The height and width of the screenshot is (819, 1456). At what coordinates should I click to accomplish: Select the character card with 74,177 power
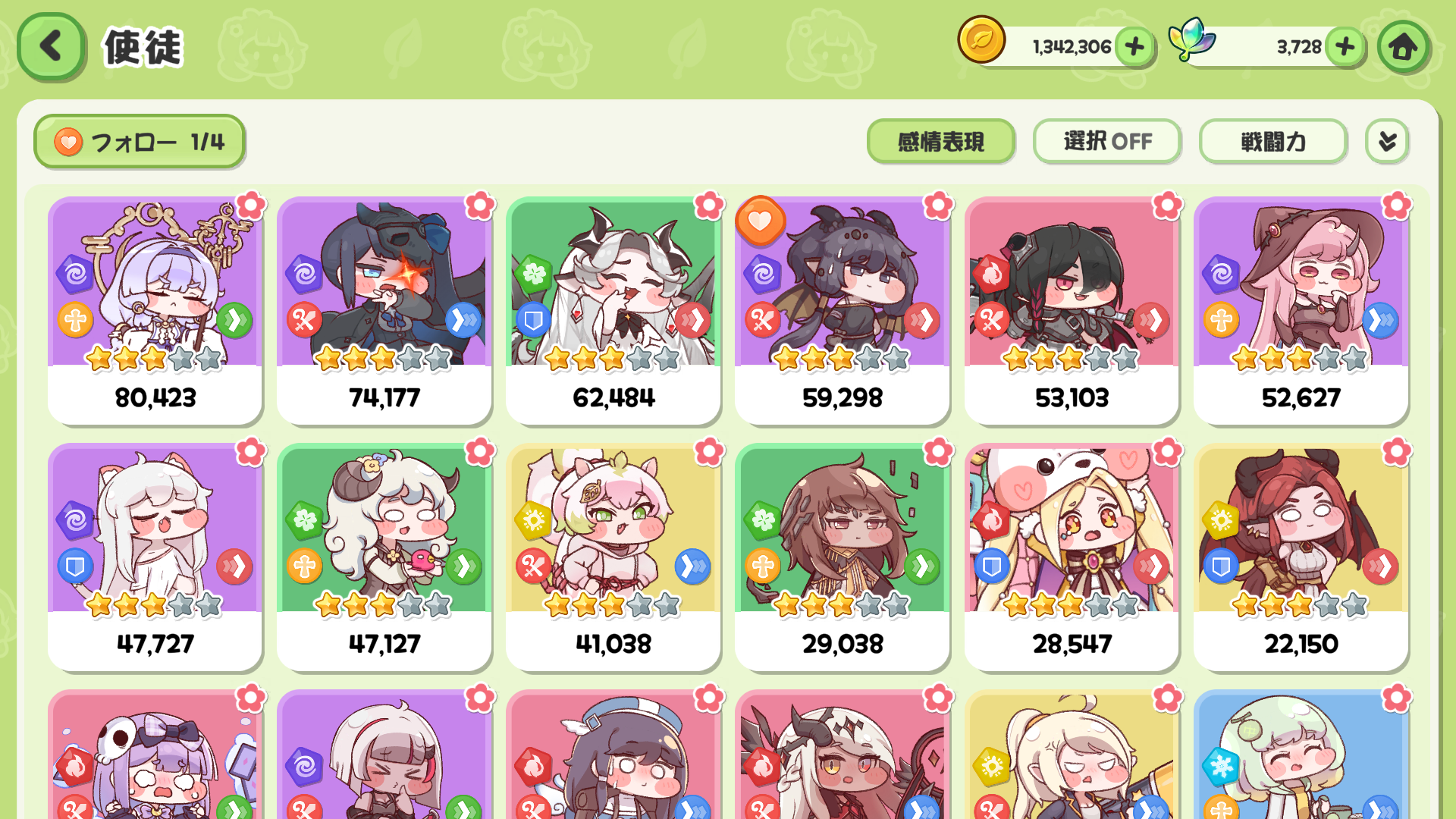(x=384, y=311)
